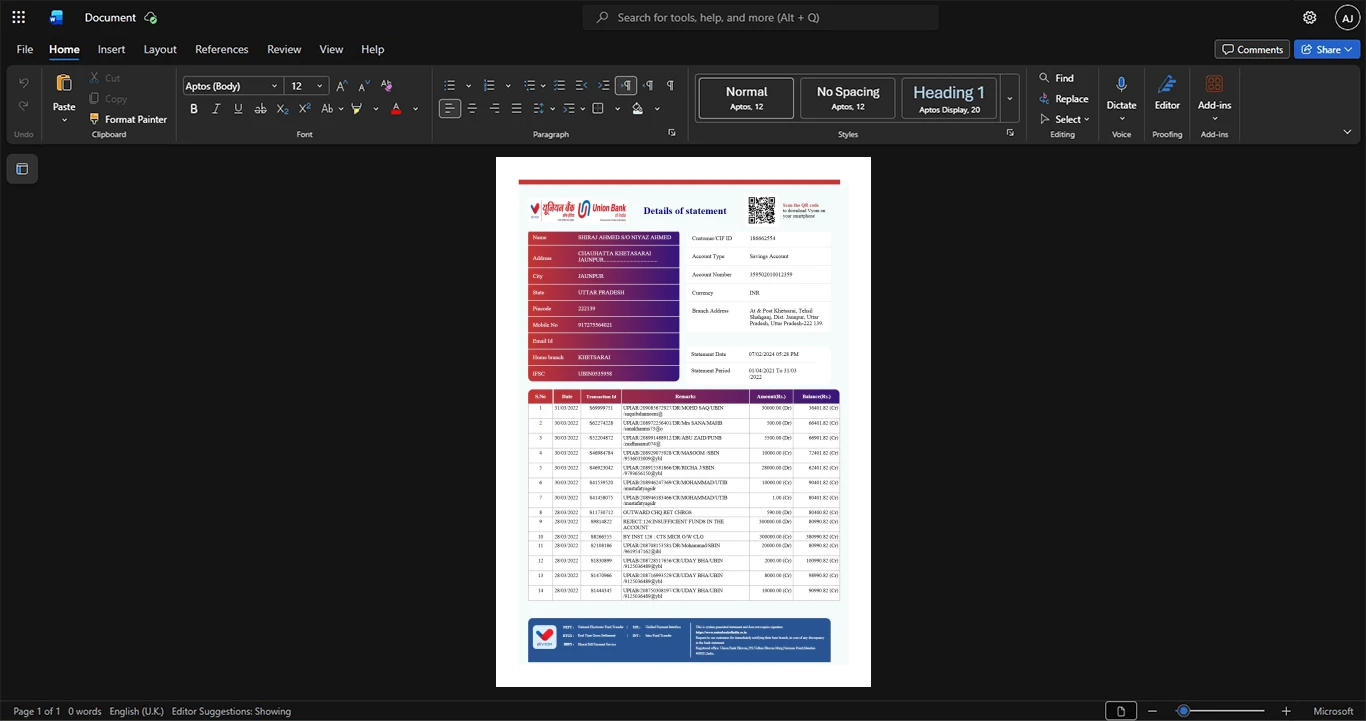Align text right
The image size is (1366, 721).
[494, 108]
